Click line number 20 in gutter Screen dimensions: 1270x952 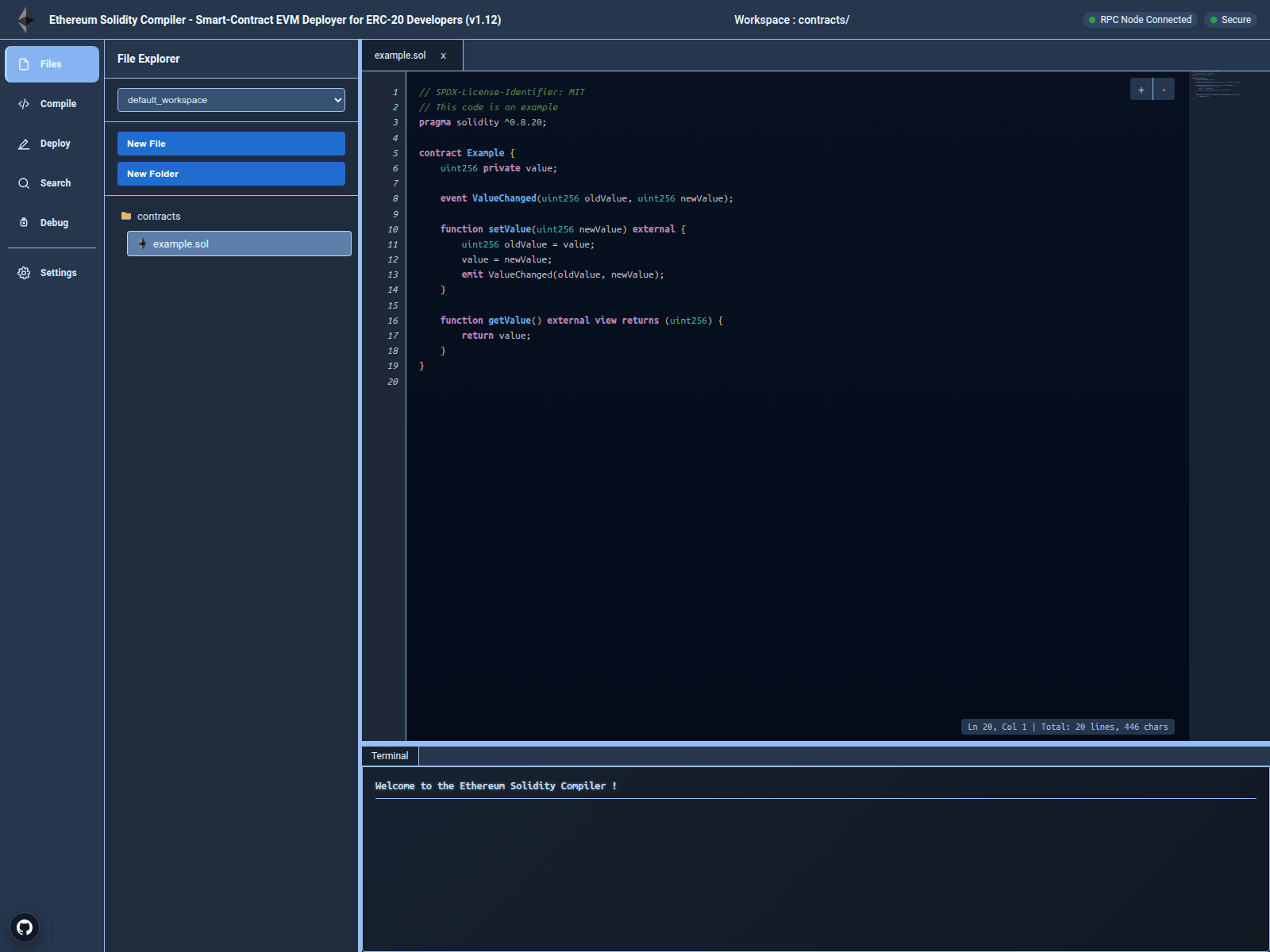[x=393, y=382]
